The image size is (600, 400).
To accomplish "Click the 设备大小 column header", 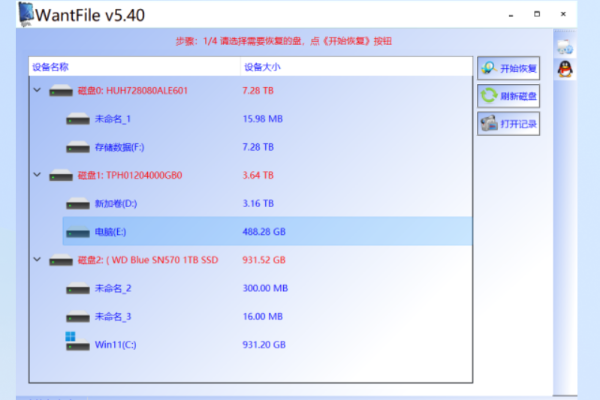I will (x=262, y=66).
